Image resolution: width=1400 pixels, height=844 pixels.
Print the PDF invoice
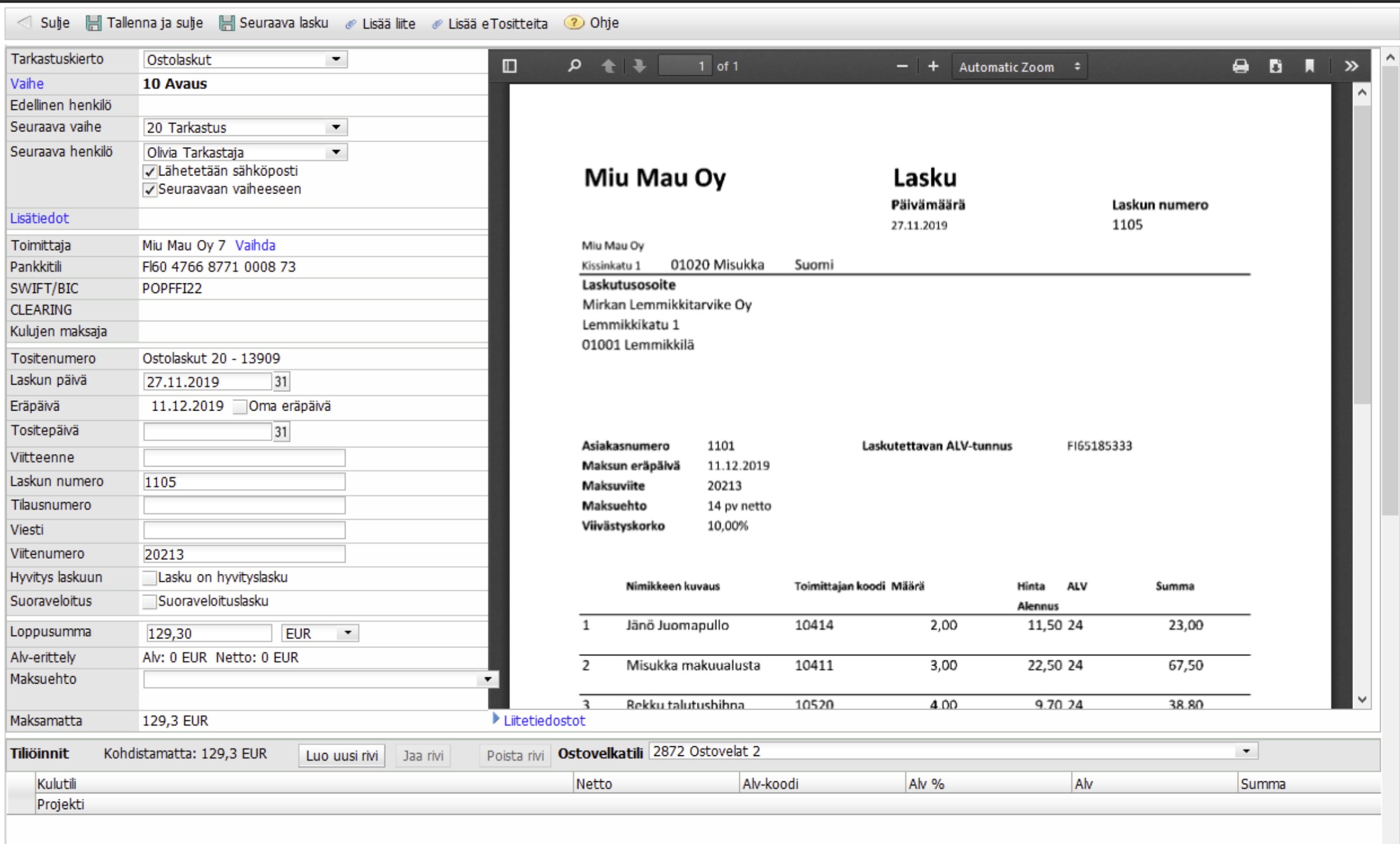point(1240,66)
